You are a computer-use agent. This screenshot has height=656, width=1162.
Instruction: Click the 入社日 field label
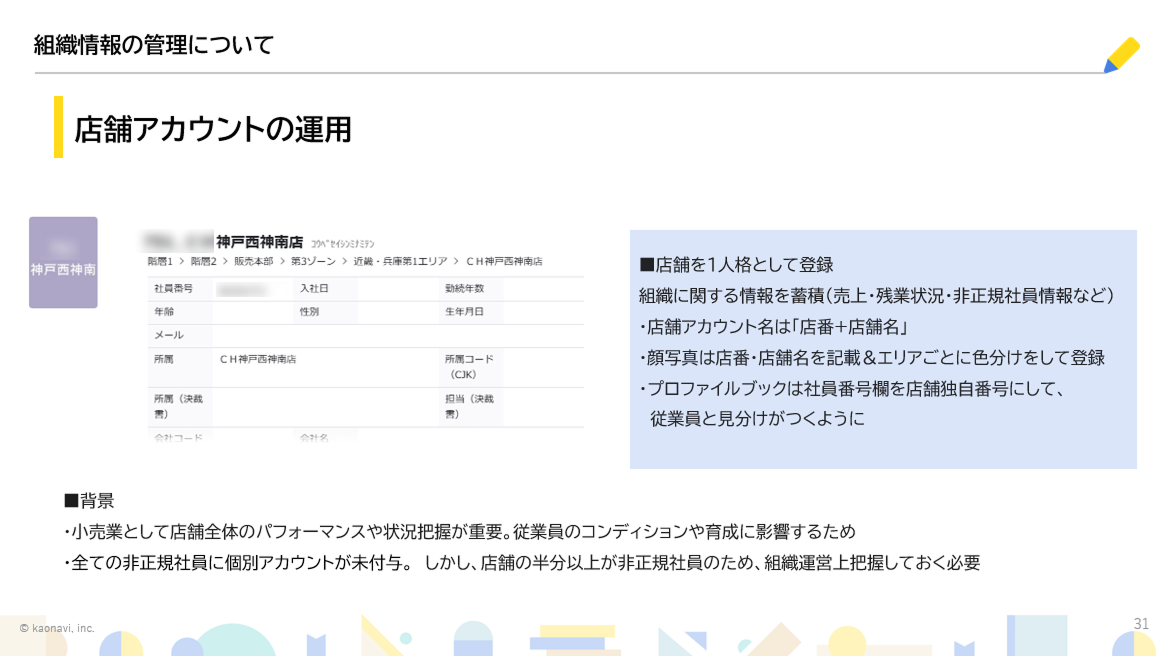[314, 288]
